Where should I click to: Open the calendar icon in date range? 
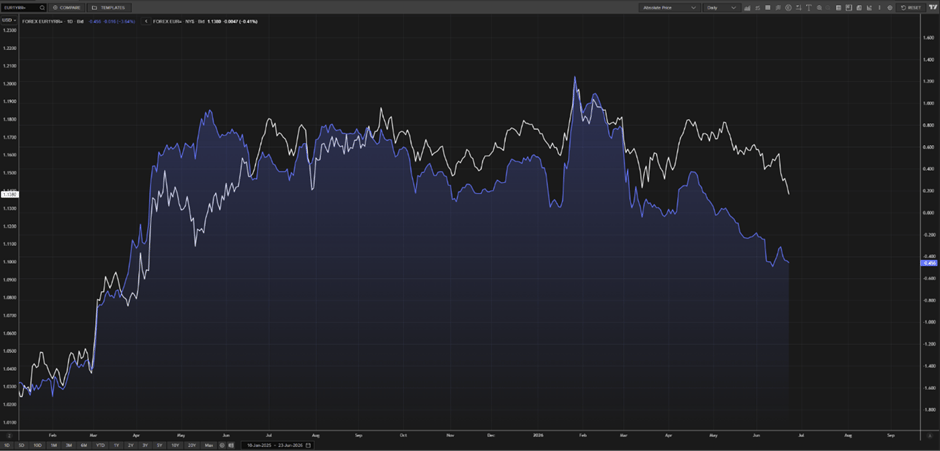pyautogui.click(x=308, y=446)
